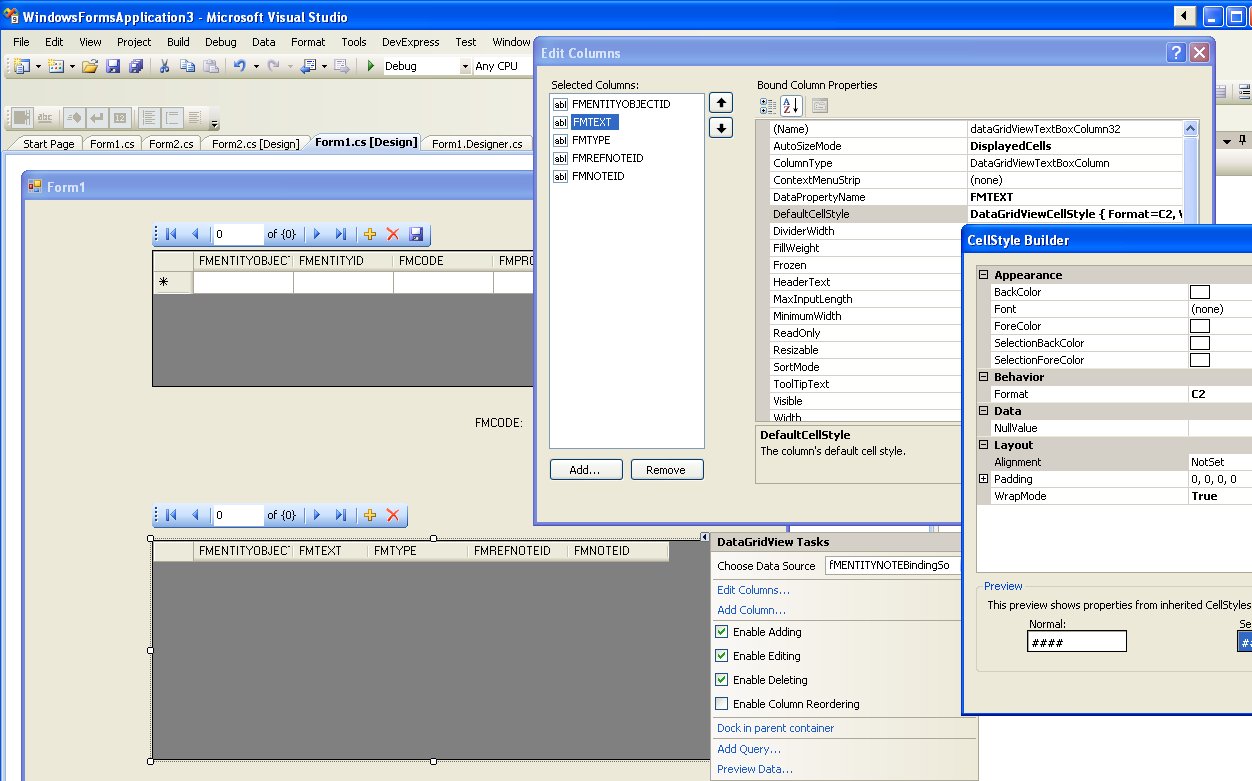
Task: Click Add... in the Edit Columns dialog
Action: (586, 469)
